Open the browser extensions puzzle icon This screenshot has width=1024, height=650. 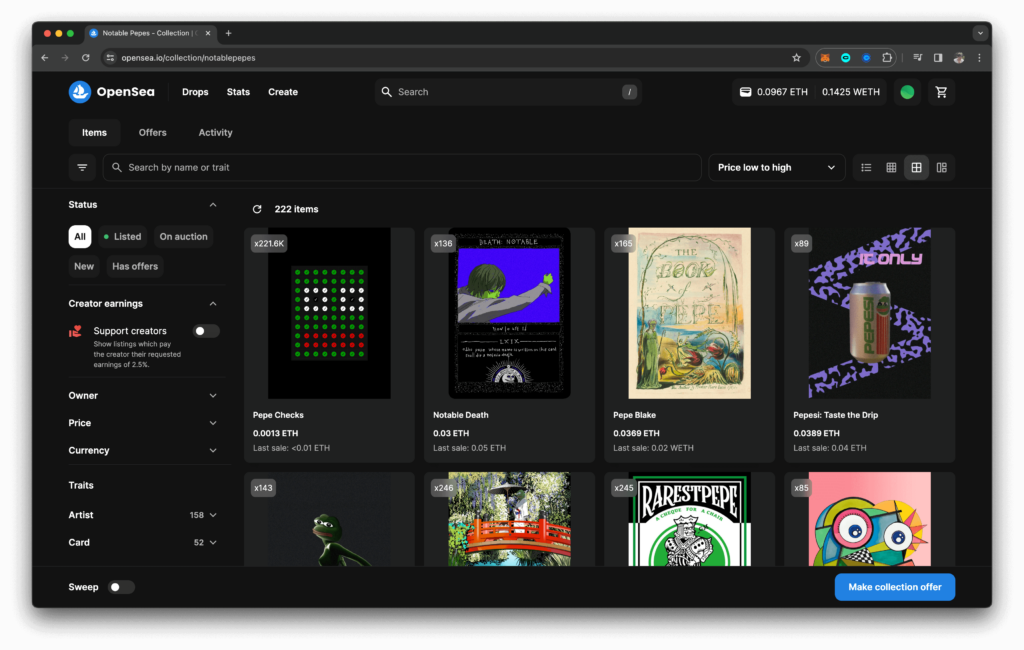pyautogui.click(x=886, y=57)
